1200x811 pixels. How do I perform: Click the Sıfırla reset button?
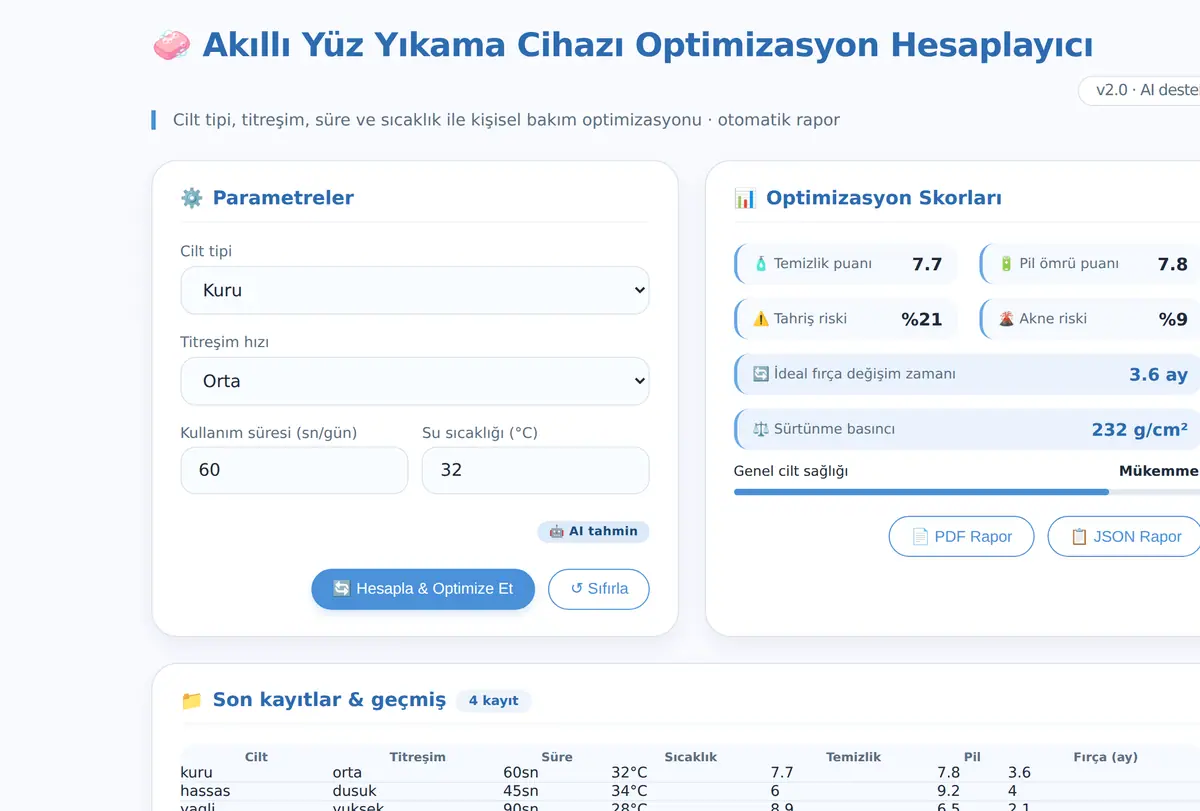click(x=599, y=589)
